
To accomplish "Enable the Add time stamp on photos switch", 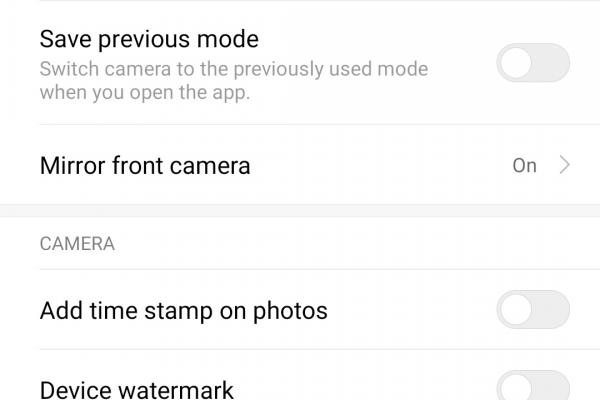I will [x=533, y=311].
